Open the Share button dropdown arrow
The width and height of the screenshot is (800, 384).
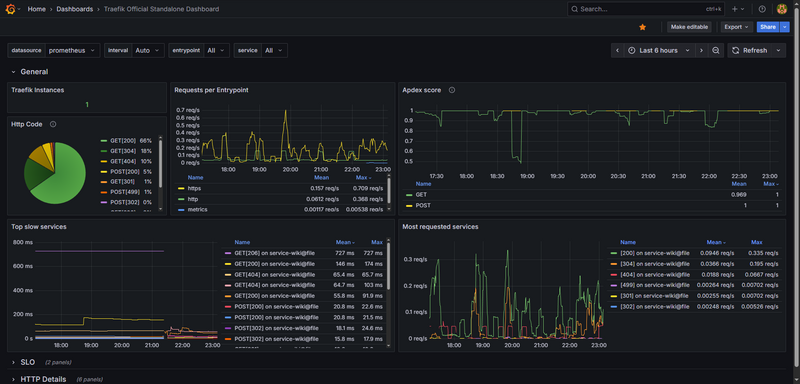tap(785, 27)
